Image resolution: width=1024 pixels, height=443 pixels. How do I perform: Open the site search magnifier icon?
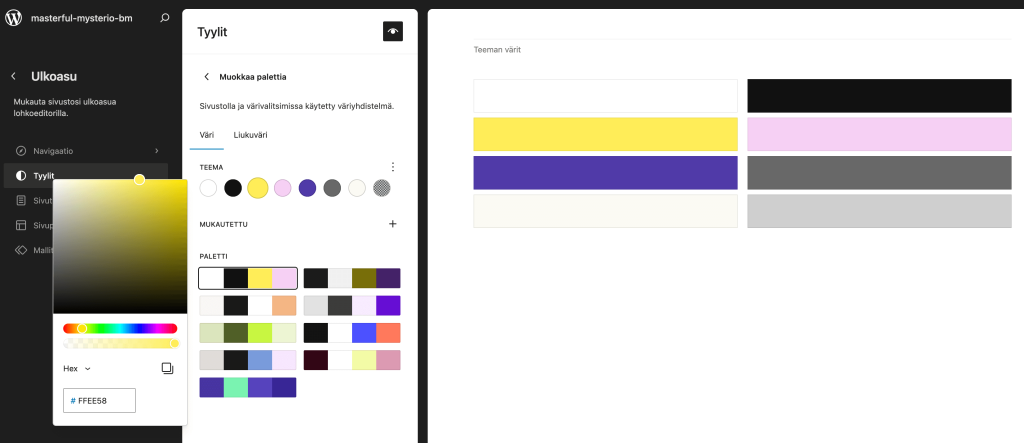[165, 18]
